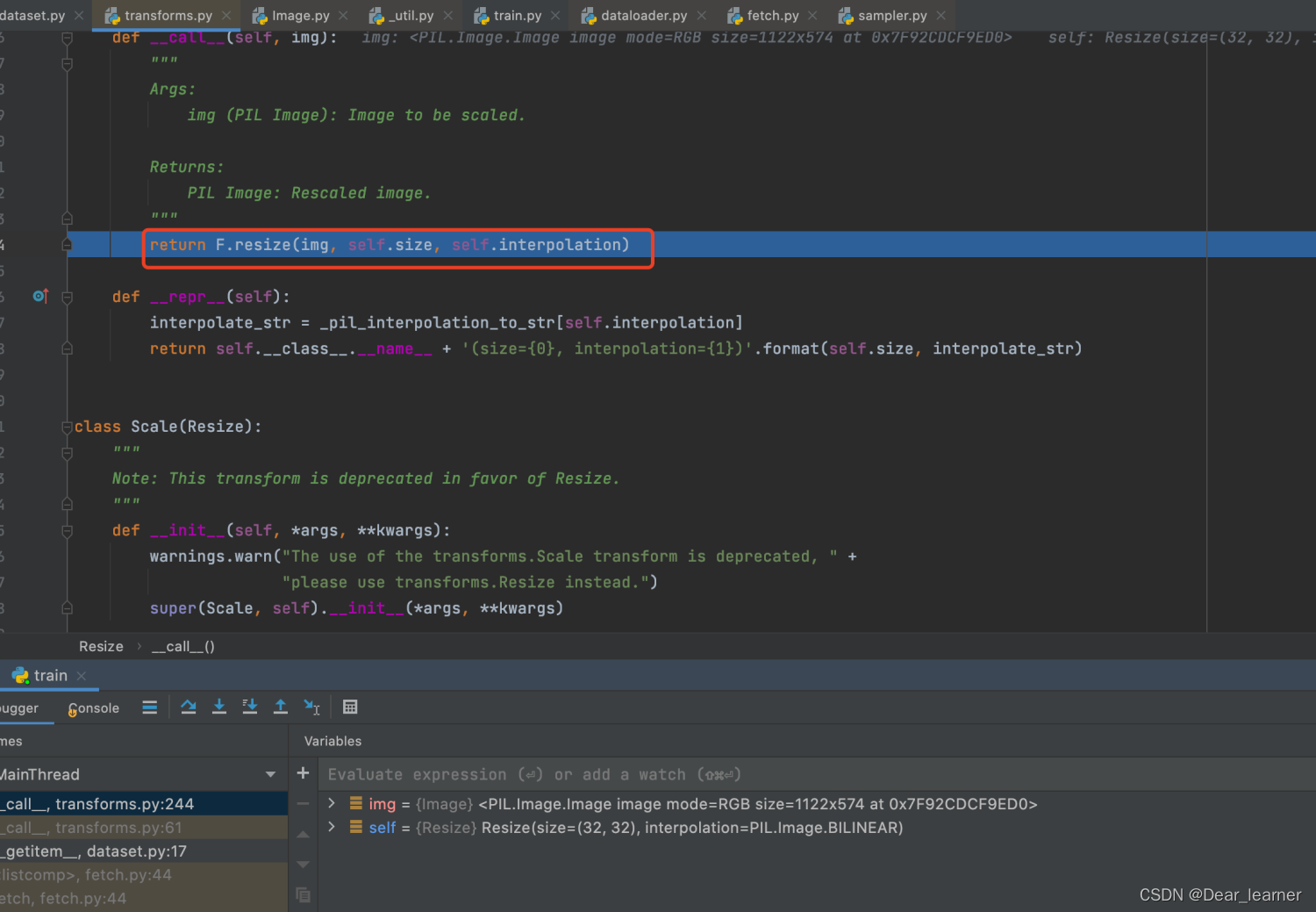The image size is (1316, 912).
Task: Click the copy icon below the watch arrows
Action: coord(303,894)
